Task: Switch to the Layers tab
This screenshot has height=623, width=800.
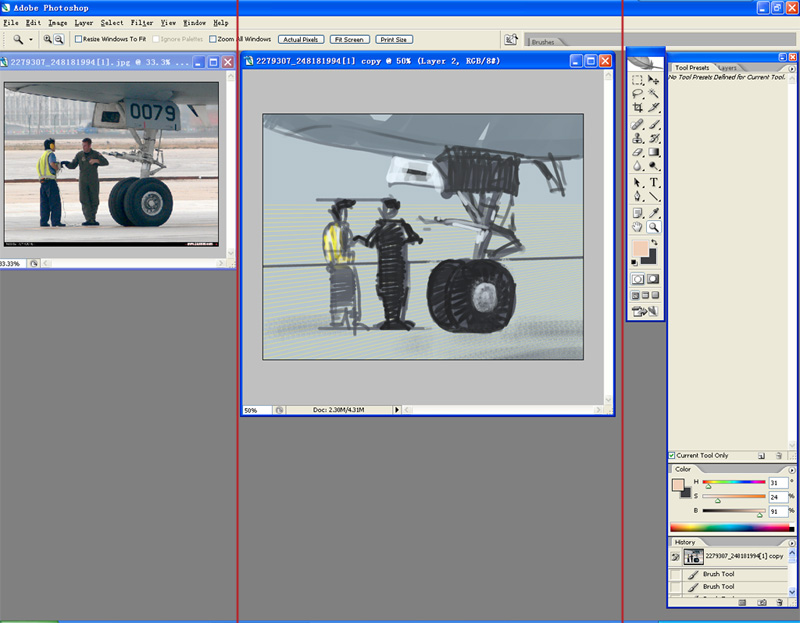Action: 727,68
